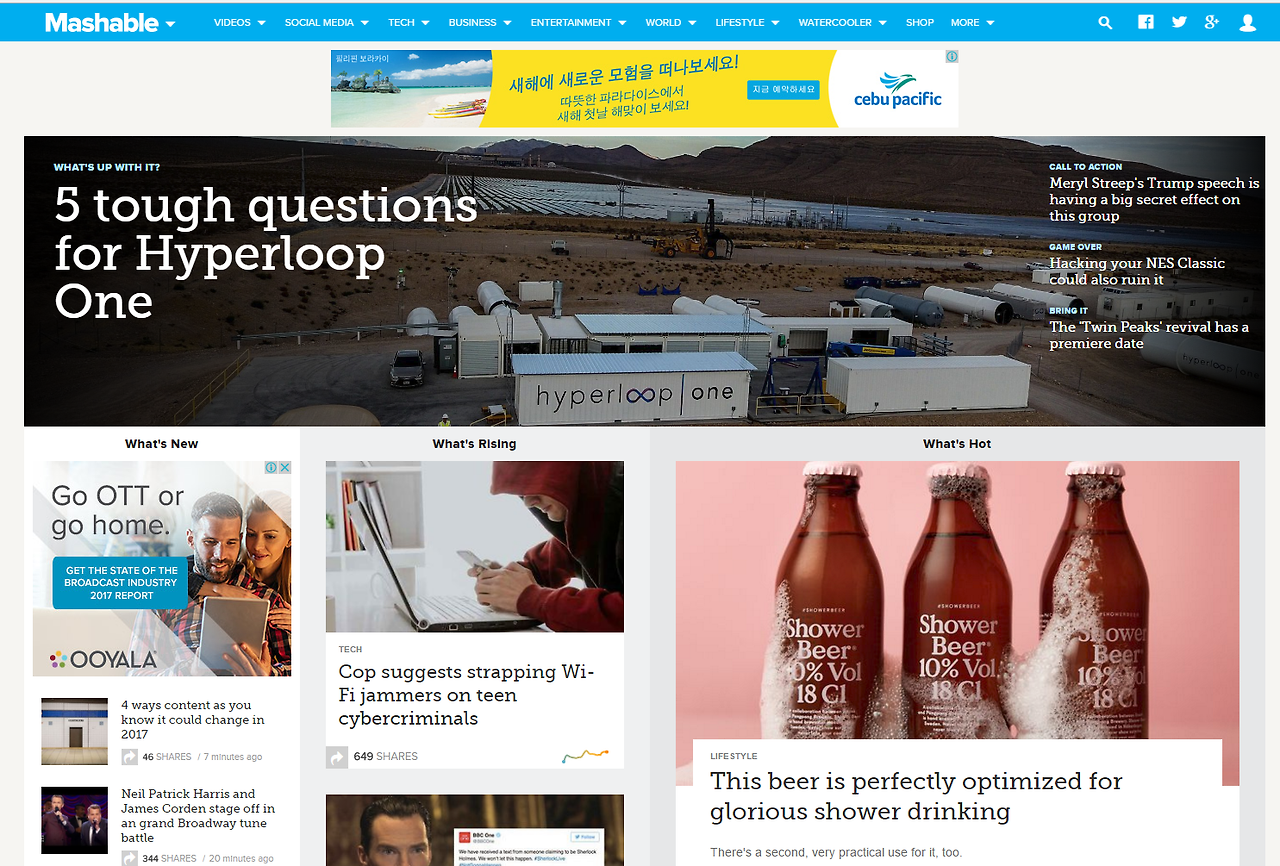Share the Wi-Fi jammers article arrow icon

click(337, 757)
